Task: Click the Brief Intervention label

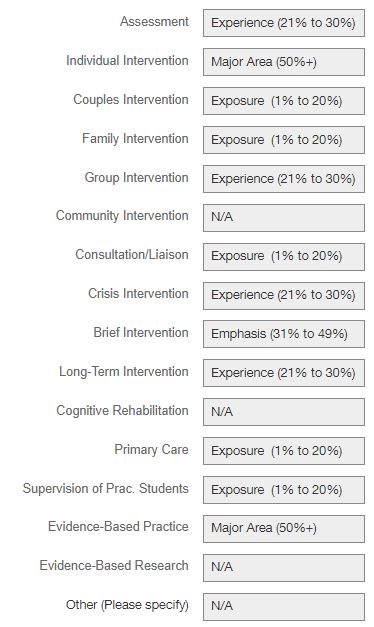Action: point(141,332)
